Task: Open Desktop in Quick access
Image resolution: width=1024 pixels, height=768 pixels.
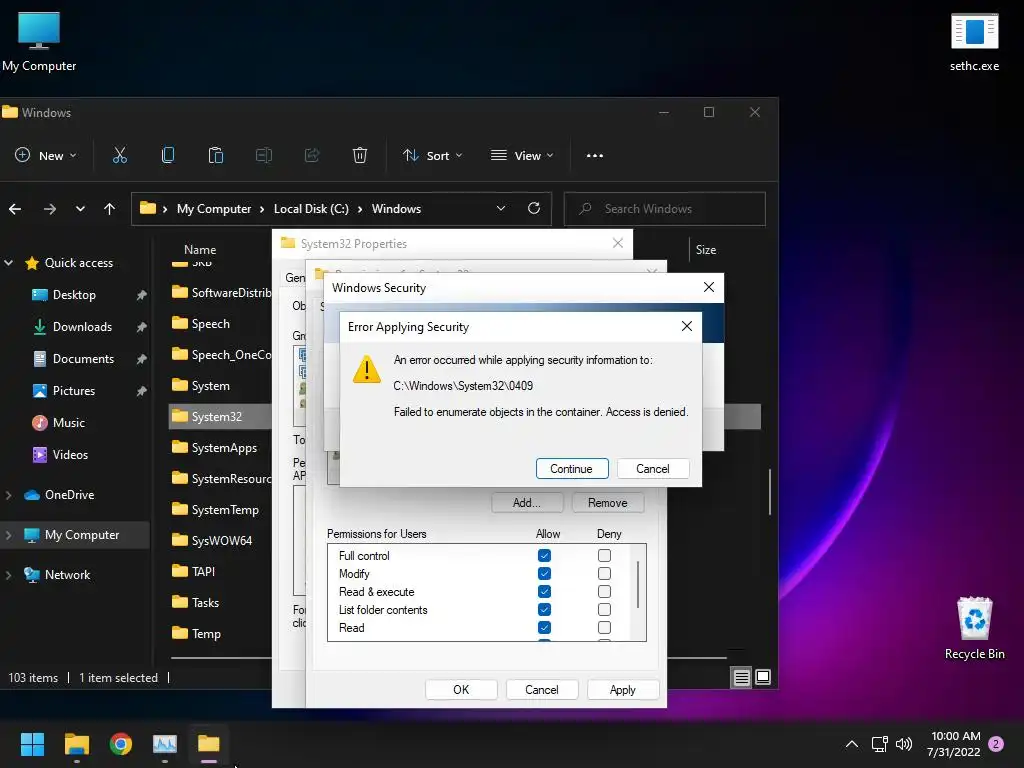Action: pyautogui.click(x=74, y=295)
